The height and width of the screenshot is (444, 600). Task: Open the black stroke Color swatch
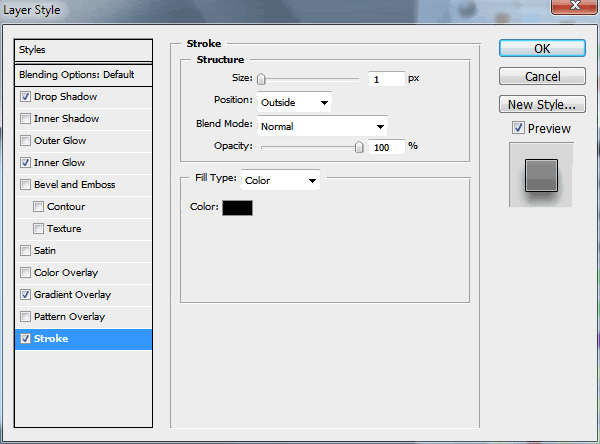pyautogui.click(x=238, y=208)
